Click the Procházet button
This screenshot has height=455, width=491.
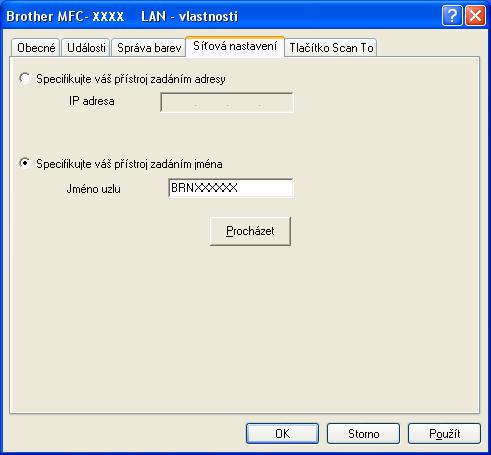250,231
